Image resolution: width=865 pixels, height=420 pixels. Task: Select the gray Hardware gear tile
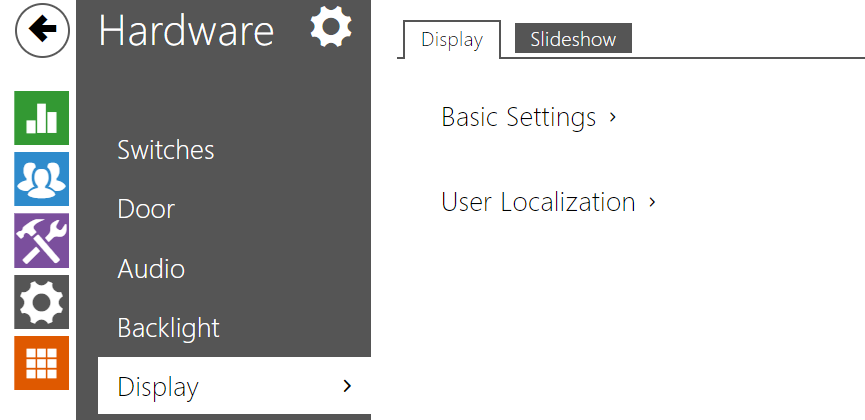point(41,302)
